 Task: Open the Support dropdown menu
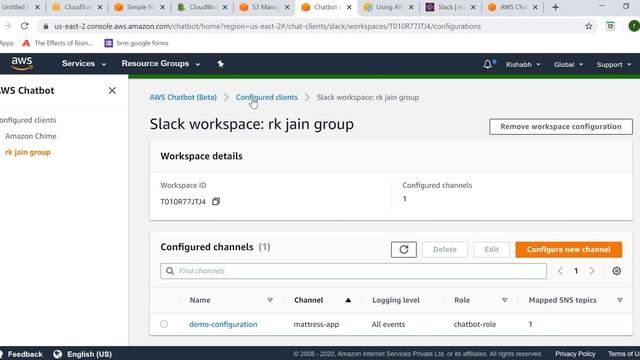click(x=613, y=64)
